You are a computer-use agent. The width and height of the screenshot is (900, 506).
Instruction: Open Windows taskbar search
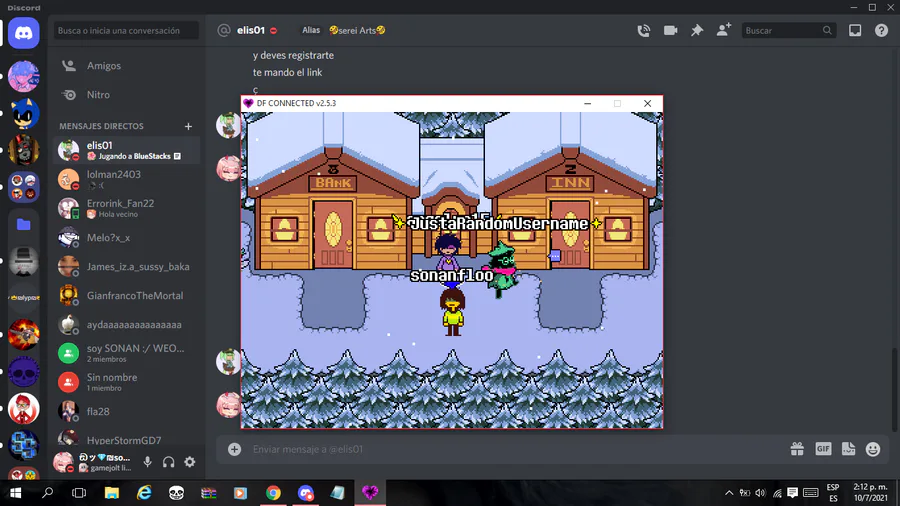point(48,493)
